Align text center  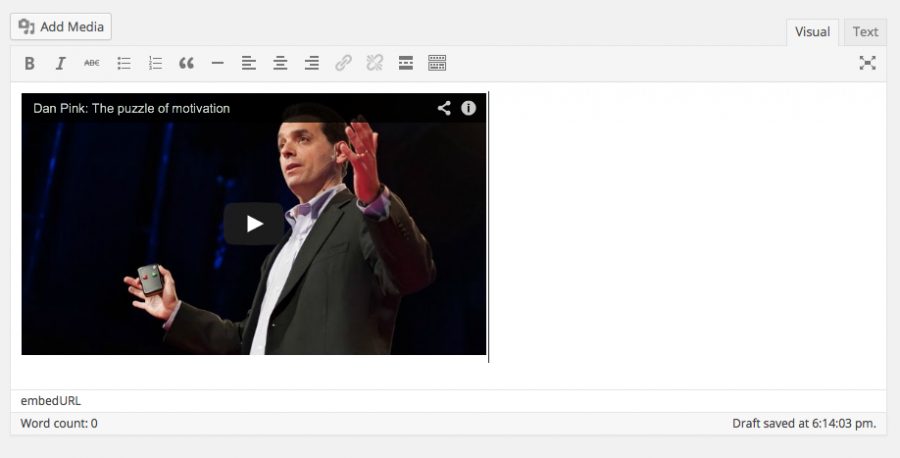point(280,63)
